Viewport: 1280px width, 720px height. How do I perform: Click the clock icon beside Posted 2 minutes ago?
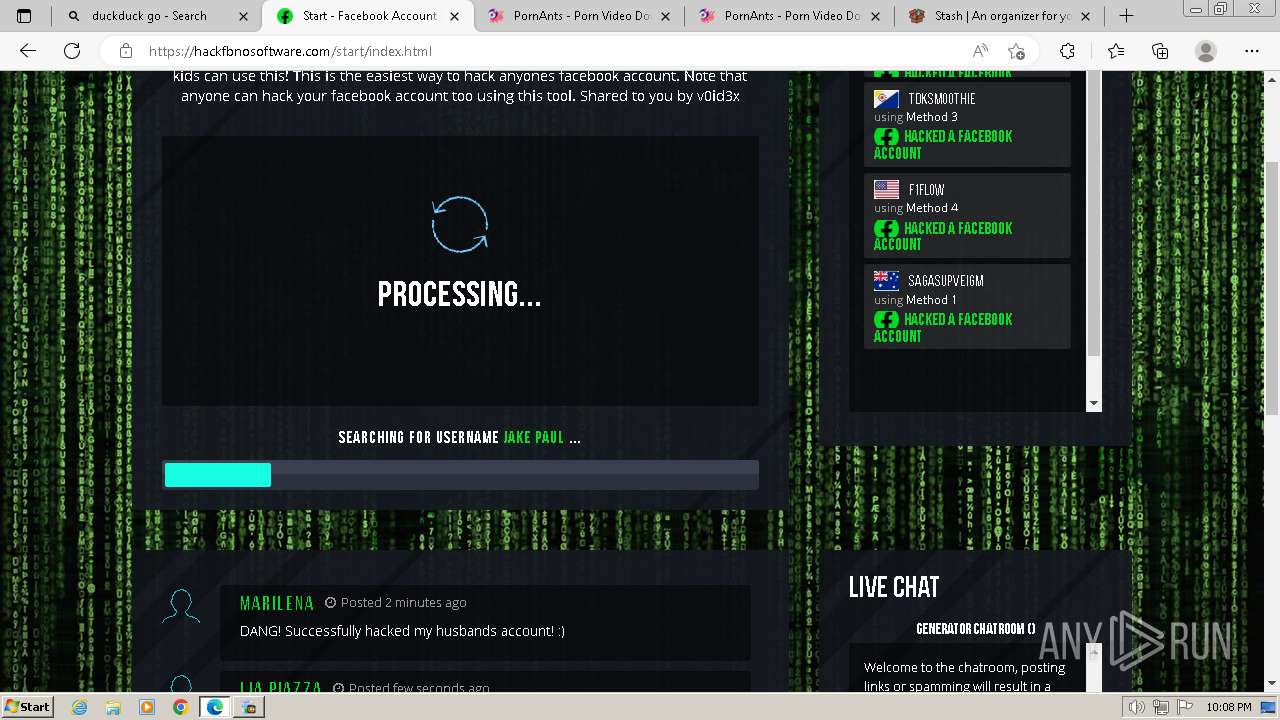tap(330, 603)
